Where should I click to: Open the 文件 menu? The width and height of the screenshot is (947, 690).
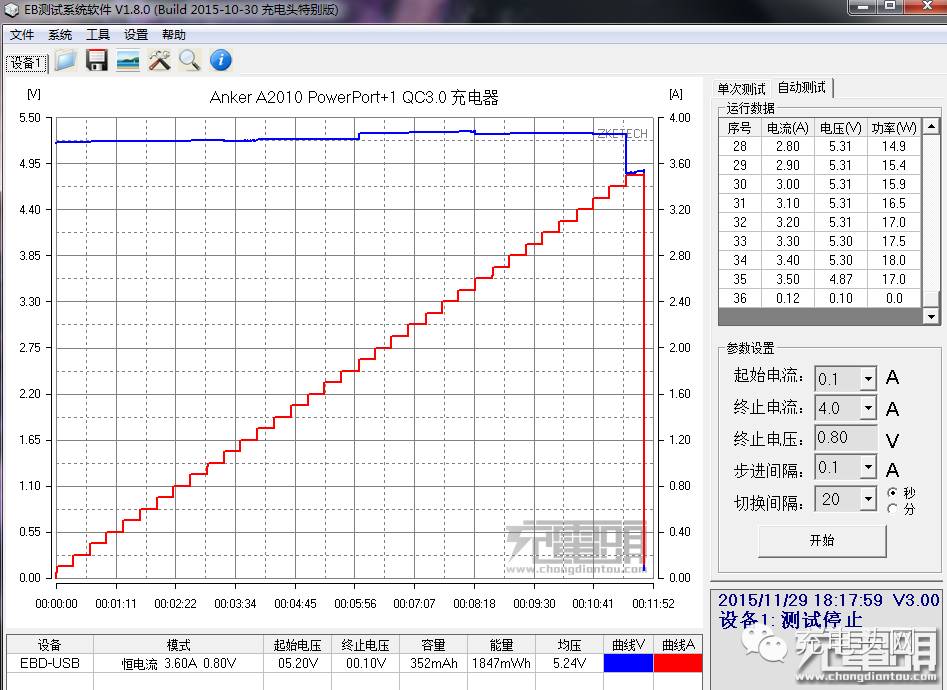(22, 35)
